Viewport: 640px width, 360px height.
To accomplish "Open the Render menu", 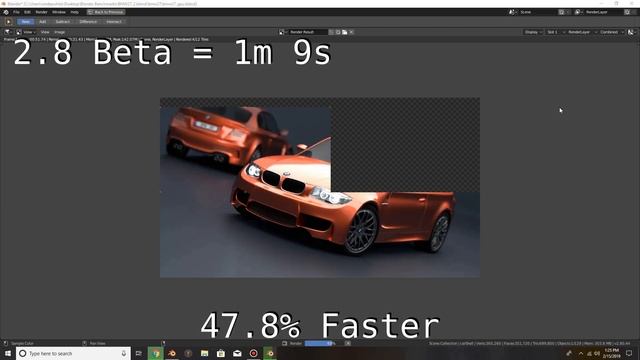I will (41, 12).
